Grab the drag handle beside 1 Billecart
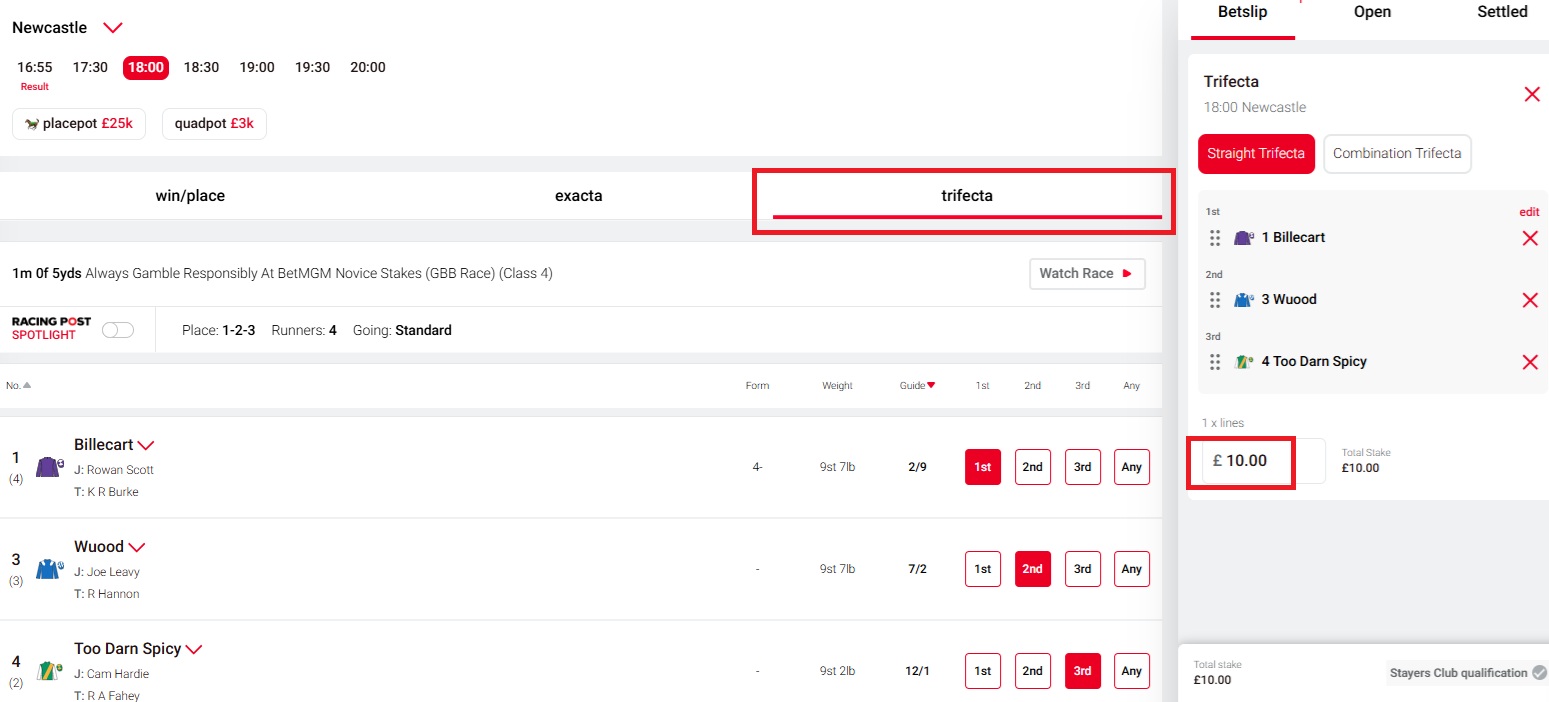 tap(1215, 238)
